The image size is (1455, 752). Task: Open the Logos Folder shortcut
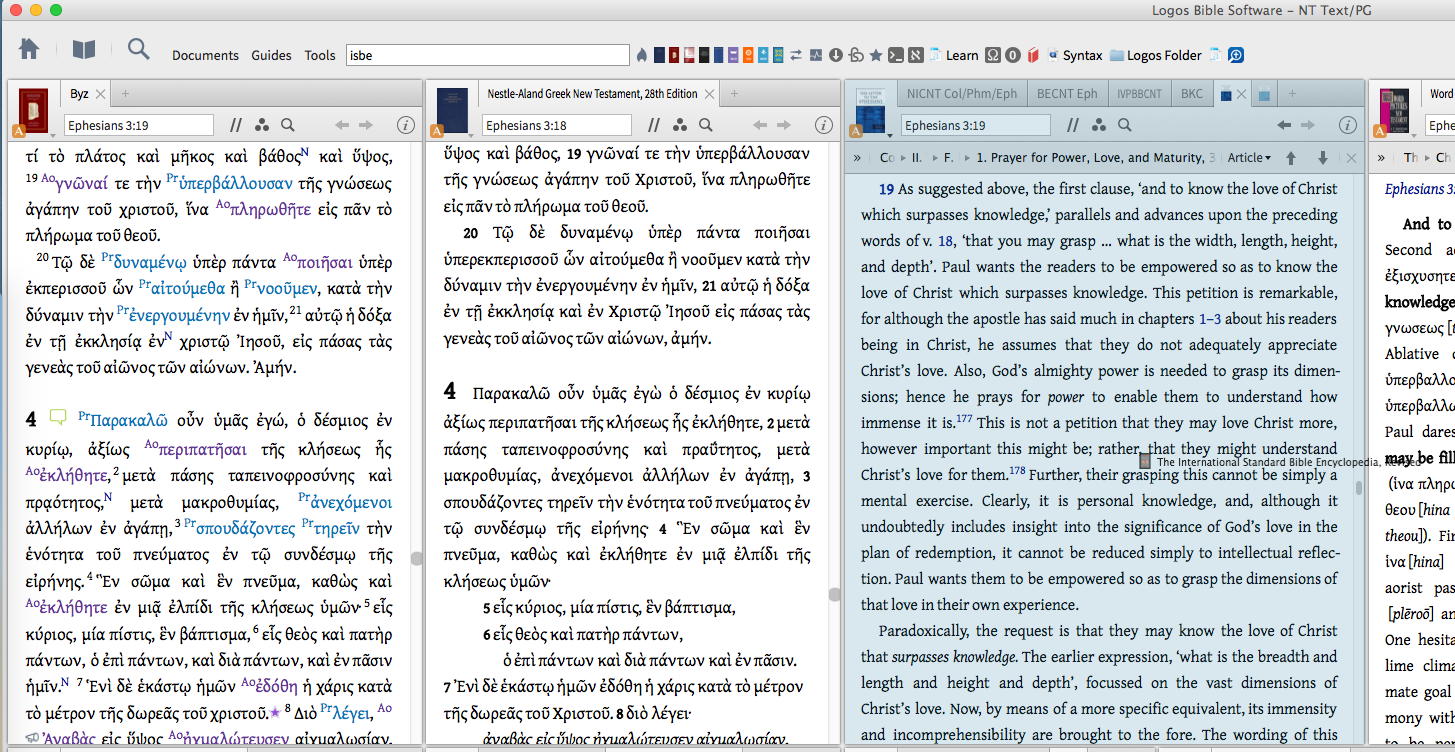[x=1156, y=55]
